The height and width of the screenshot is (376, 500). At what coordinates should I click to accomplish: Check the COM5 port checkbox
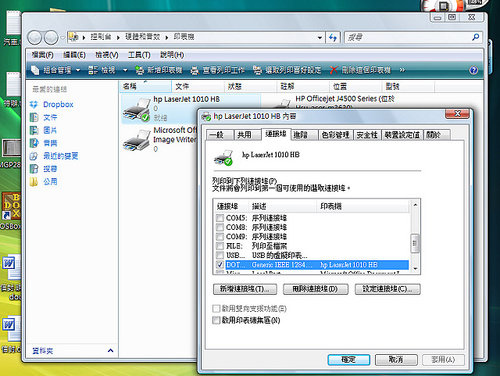point(220,218)
